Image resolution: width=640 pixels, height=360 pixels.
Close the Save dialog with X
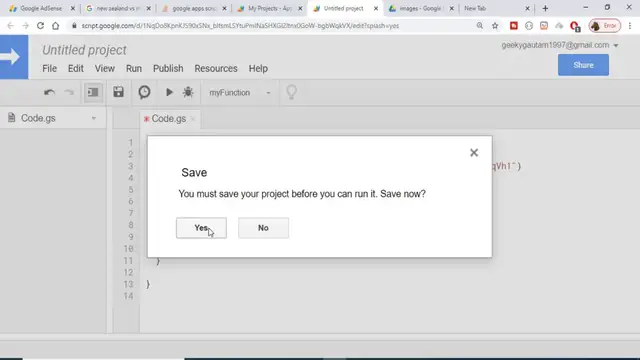click(x=474, y=153)
